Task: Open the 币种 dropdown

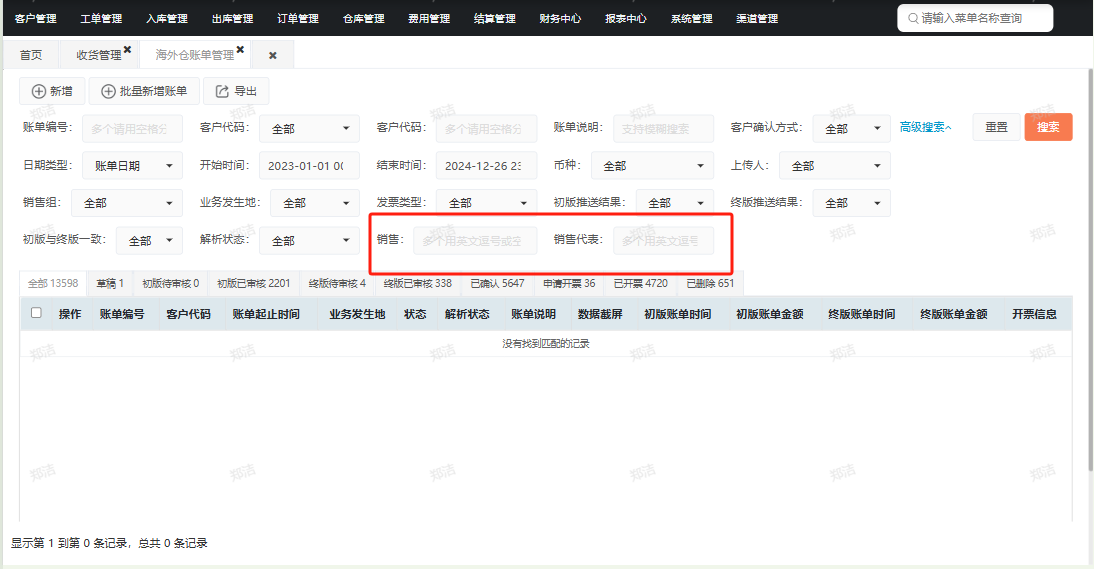Action: point(652,165)
